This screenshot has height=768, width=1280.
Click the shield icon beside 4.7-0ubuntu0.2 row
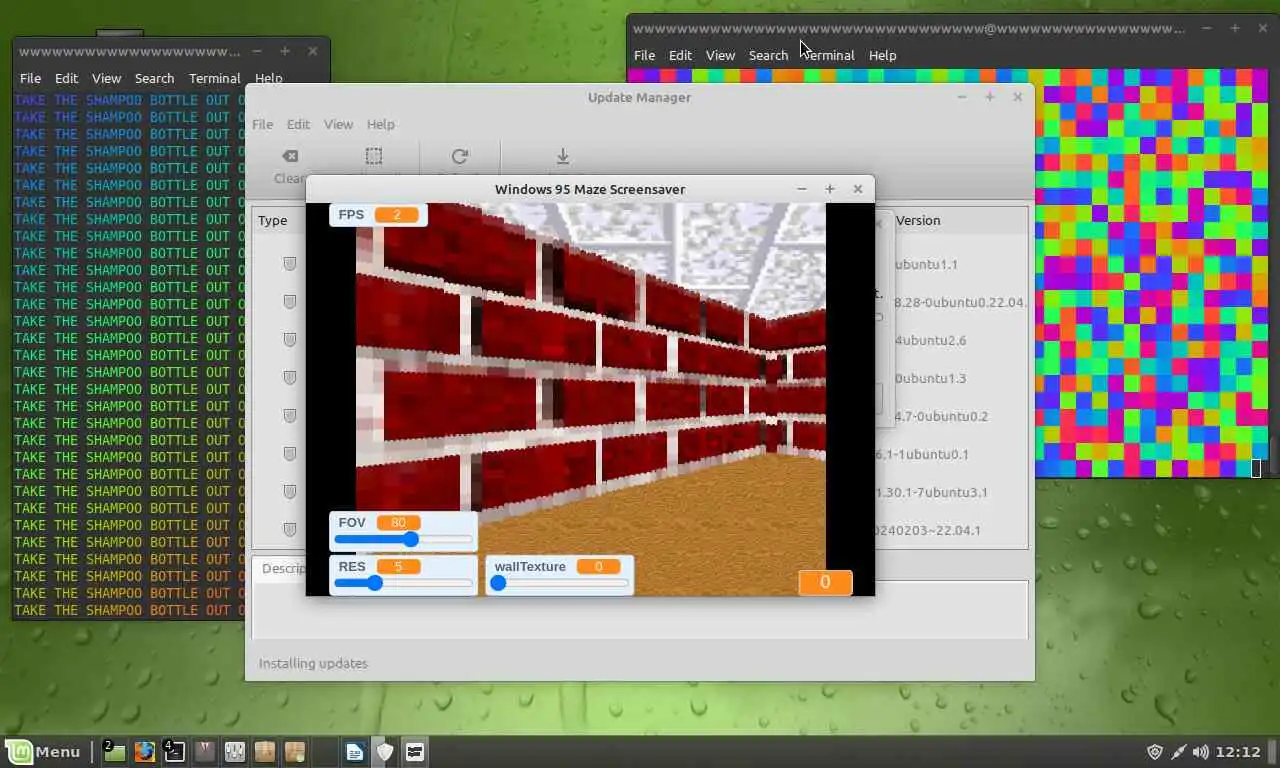(289, 416)
